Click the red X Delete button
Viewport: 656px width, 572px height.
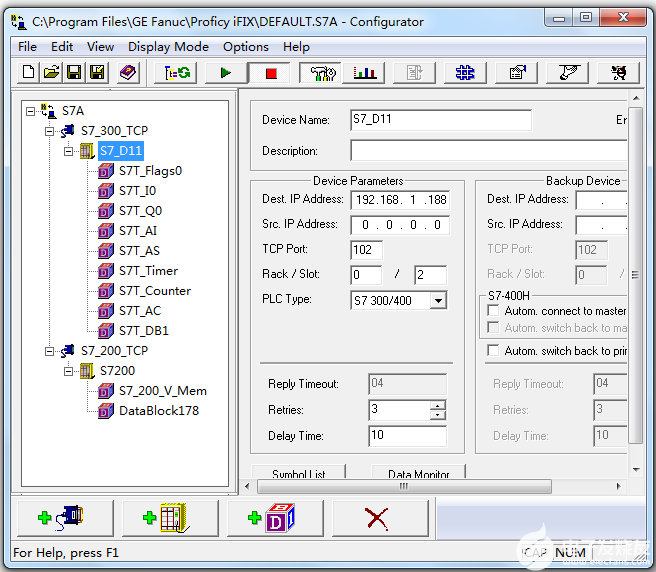(380, 518)
